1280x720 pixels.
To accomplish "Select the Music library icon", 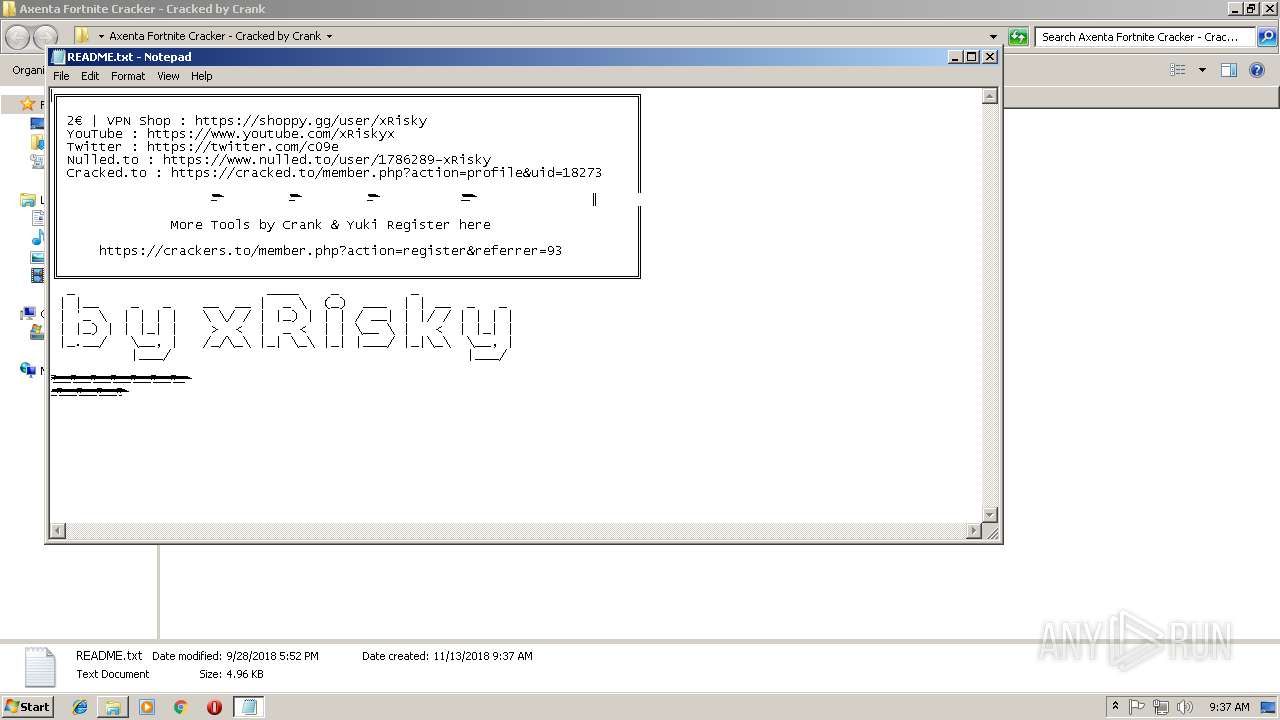I will (x=38, y=238).
